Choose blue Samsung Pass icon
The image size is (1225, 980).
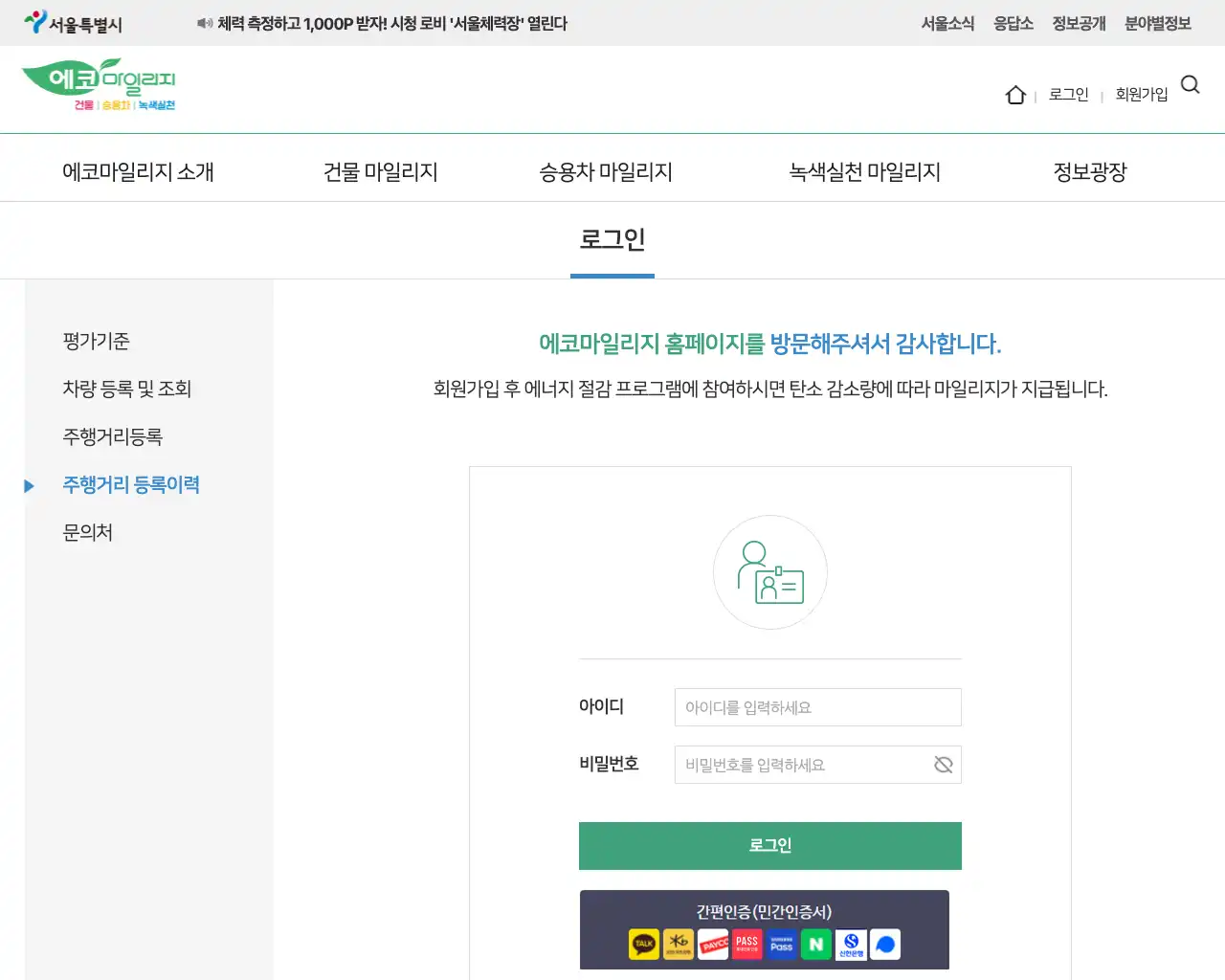click(782, 945)
